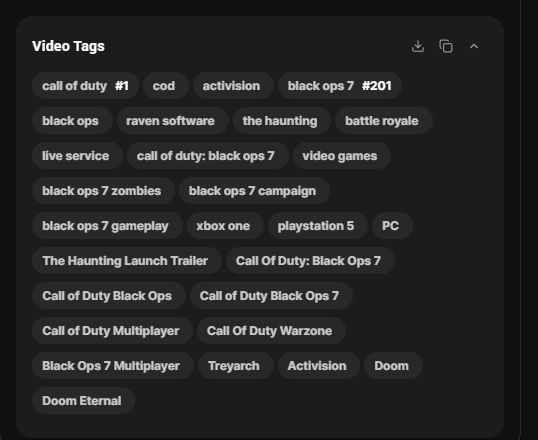Choose the 'xbox one' tag

[225, 226]
